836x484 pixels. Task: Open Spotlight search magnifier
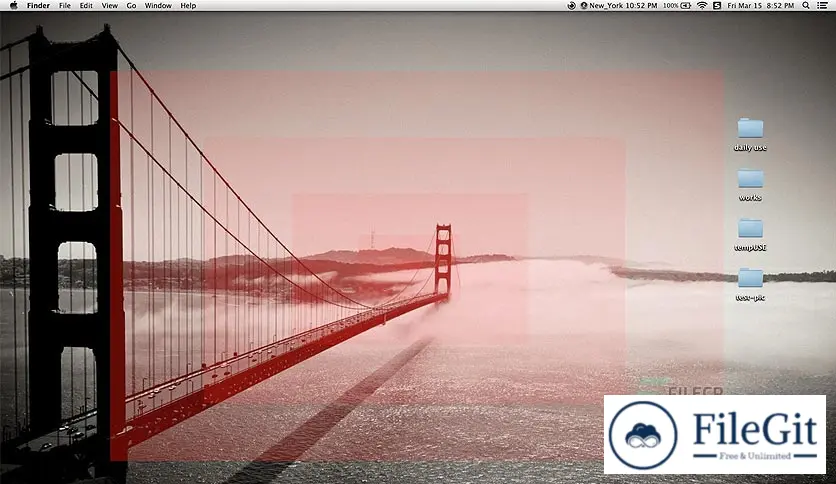click(x=806, y=5)
